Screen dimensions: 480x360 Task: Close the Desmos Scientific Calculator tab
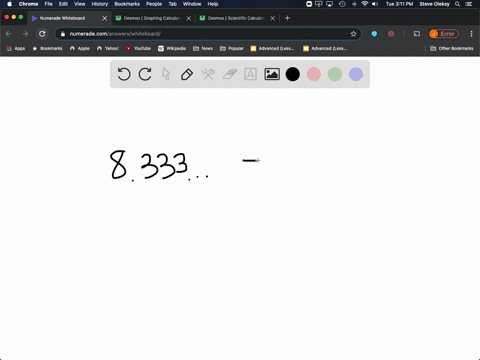pyautogui.click(x=273, y=18)
